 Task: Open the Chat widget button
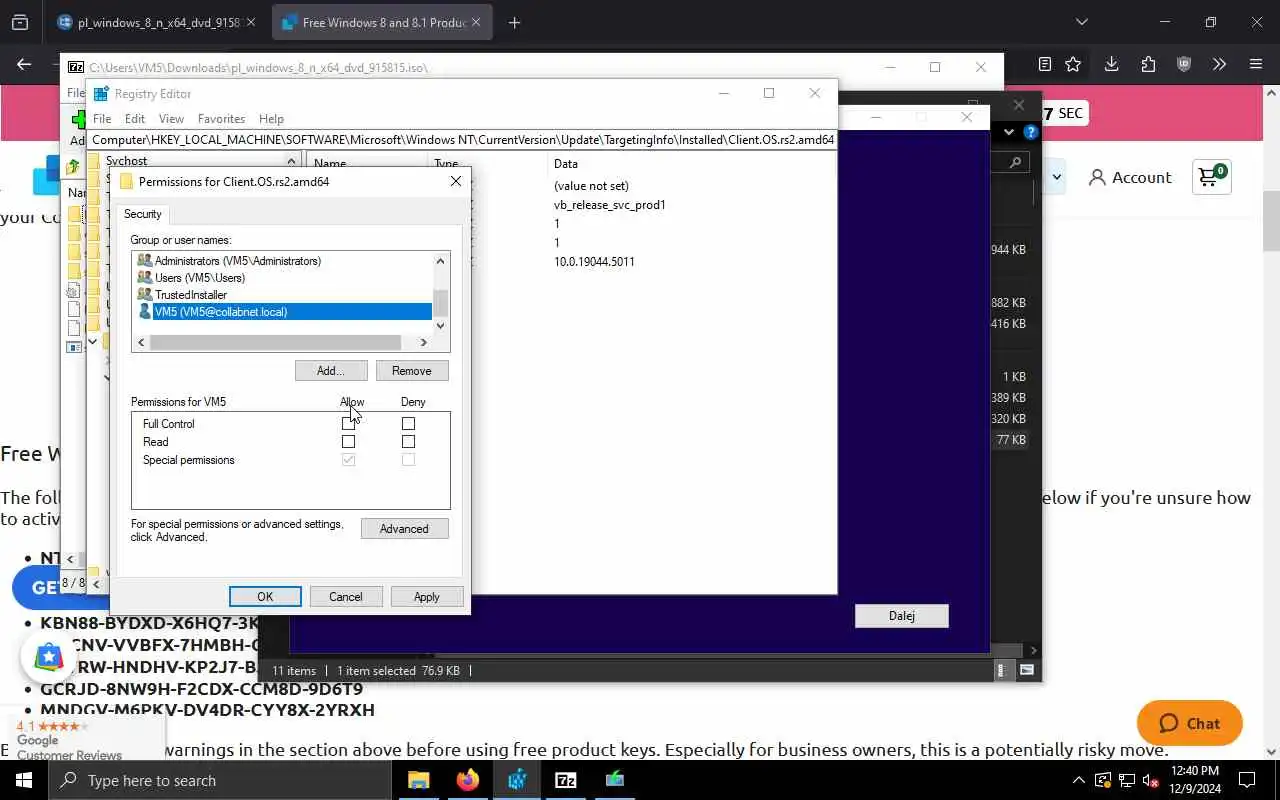[1189, 723]
